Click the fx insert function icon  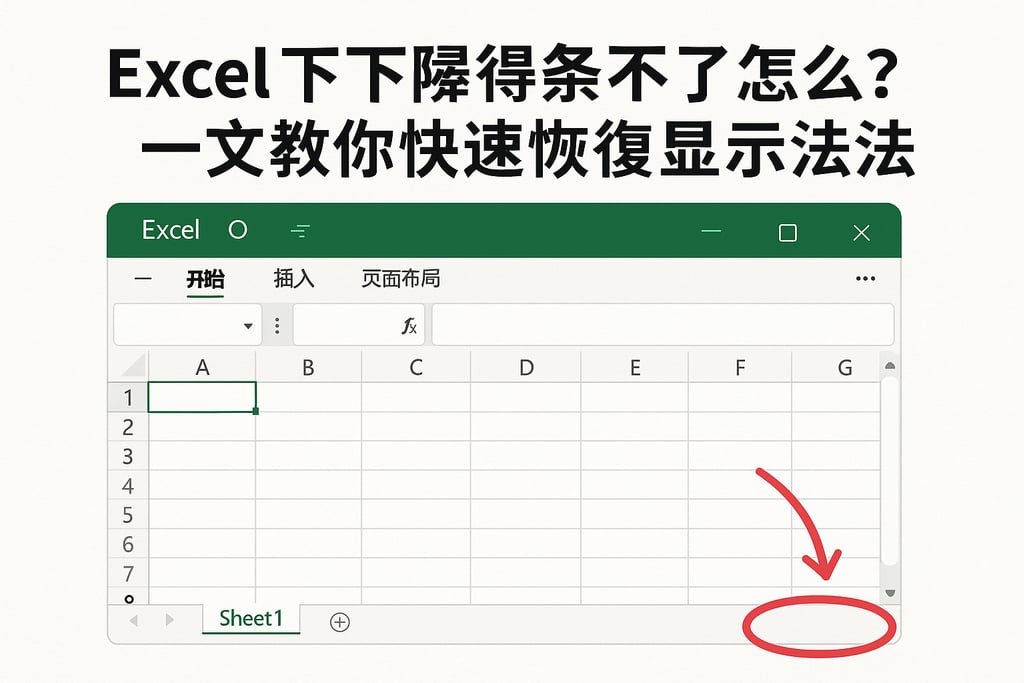(411, 324)
